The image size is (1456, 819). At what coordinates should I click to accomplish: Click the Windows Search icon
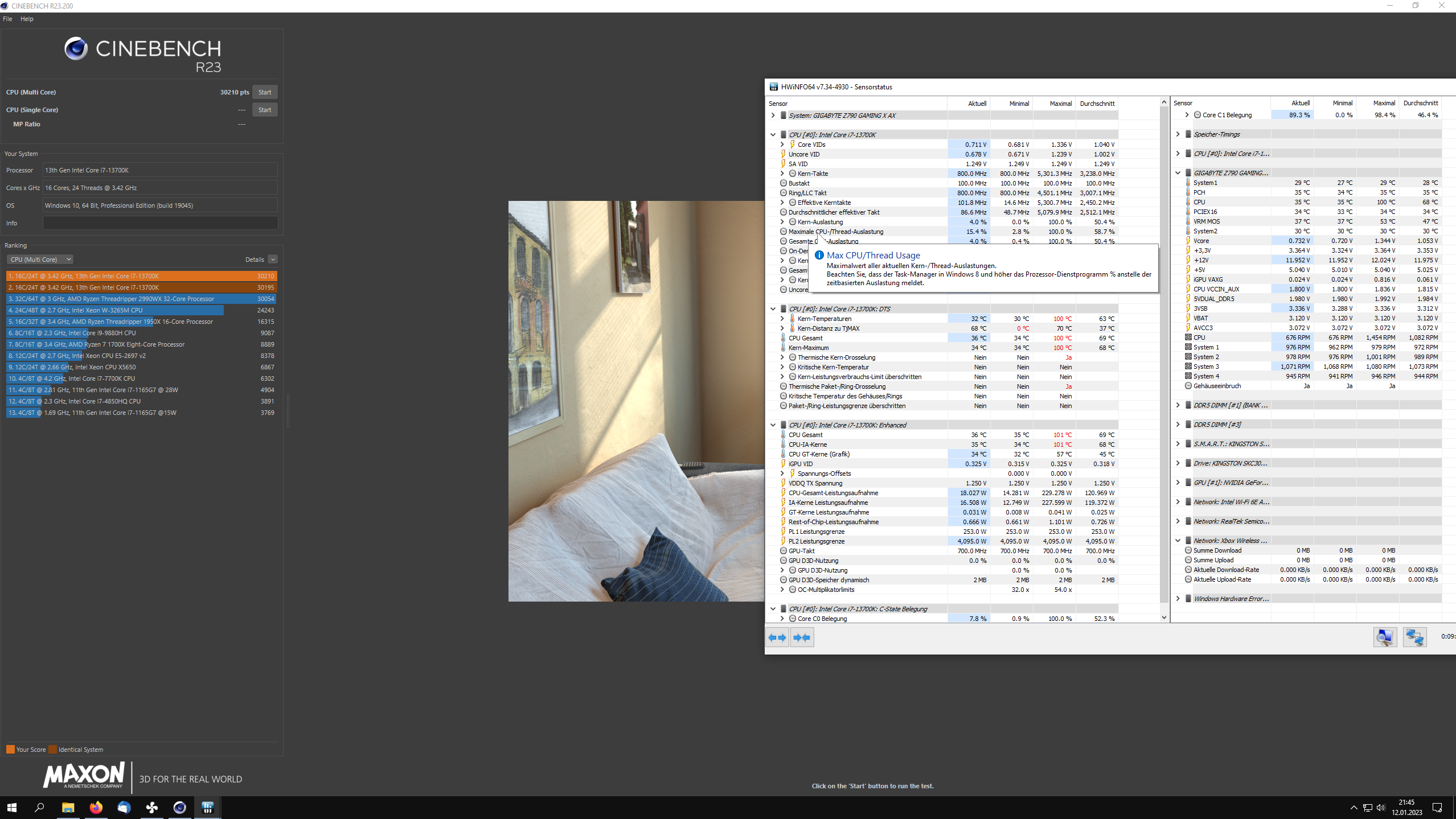pos(40,807)
